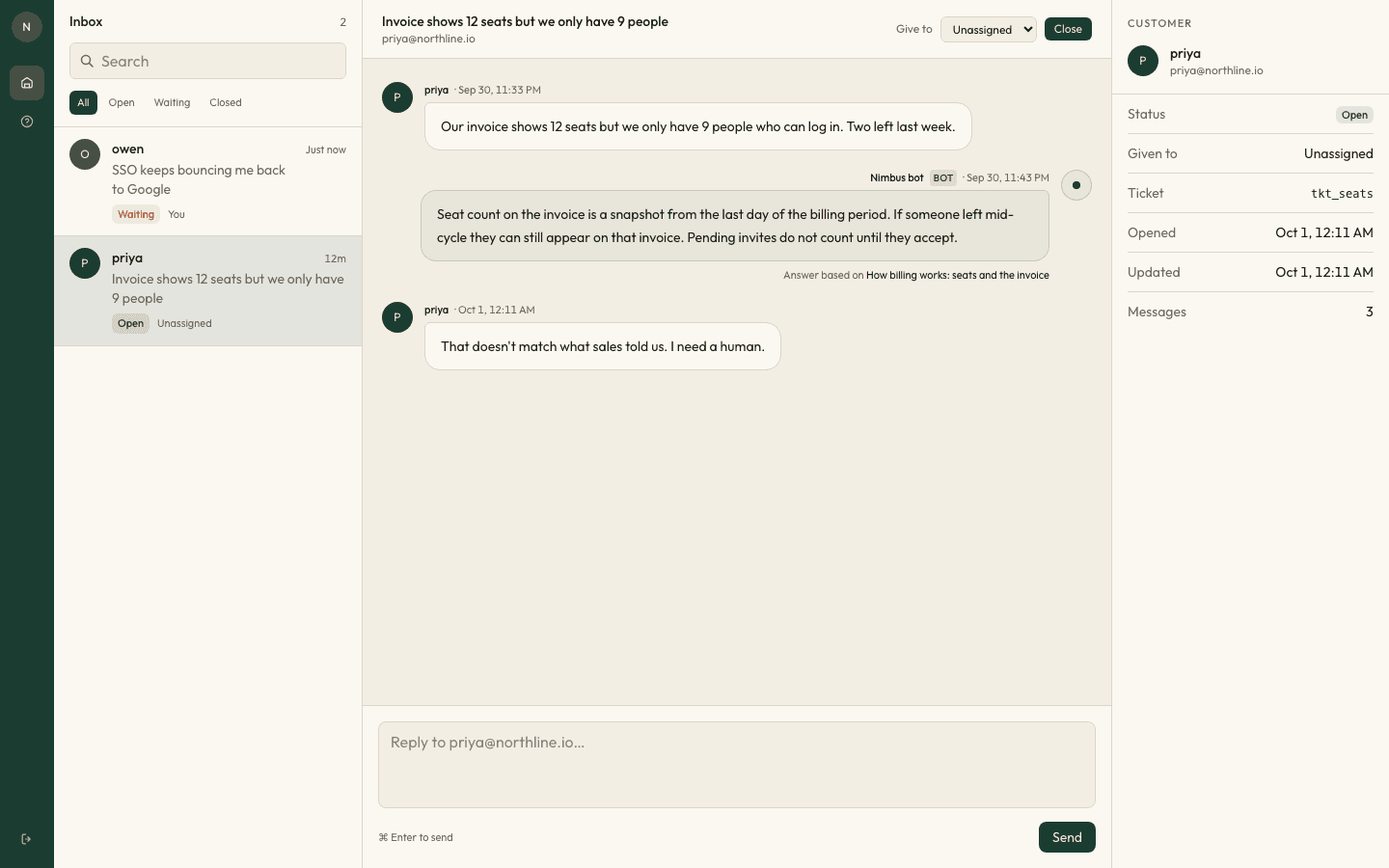The image size is (1389, 868).
Task: Click the Unassigned label in priya's list item
Action: pyautogui.click(x=184, y=323)
